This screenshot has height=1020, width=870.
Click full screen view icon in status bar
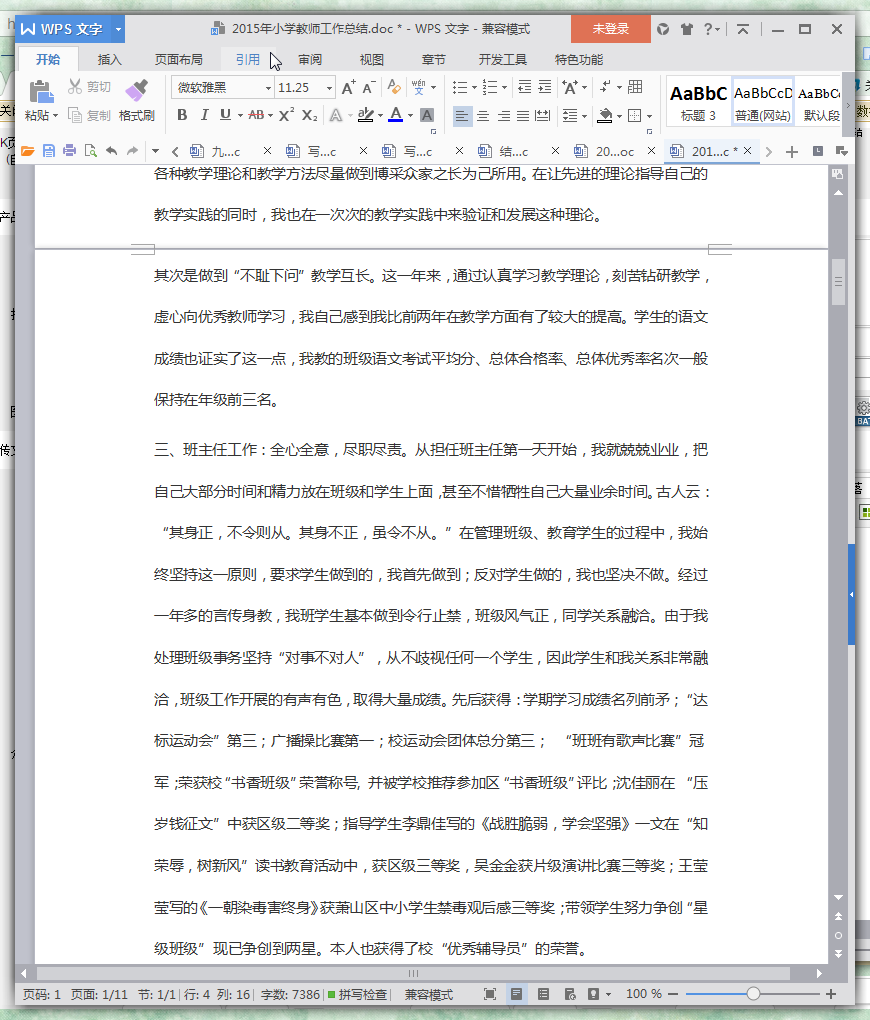click(490, 994)
